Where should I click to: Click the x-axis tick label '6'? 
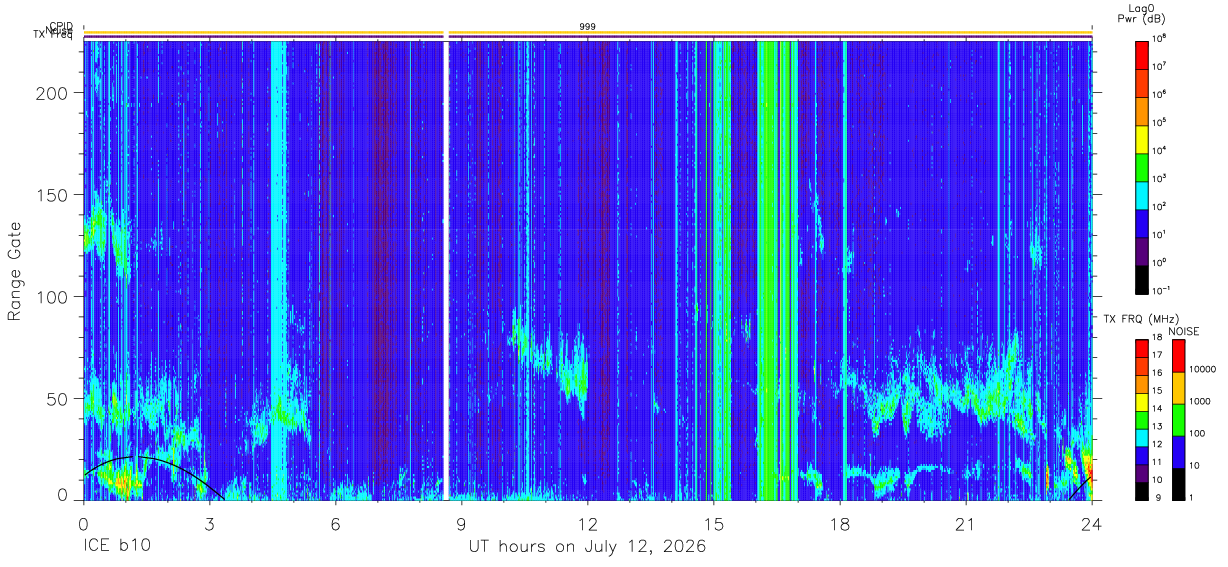(x=335, y=524)
